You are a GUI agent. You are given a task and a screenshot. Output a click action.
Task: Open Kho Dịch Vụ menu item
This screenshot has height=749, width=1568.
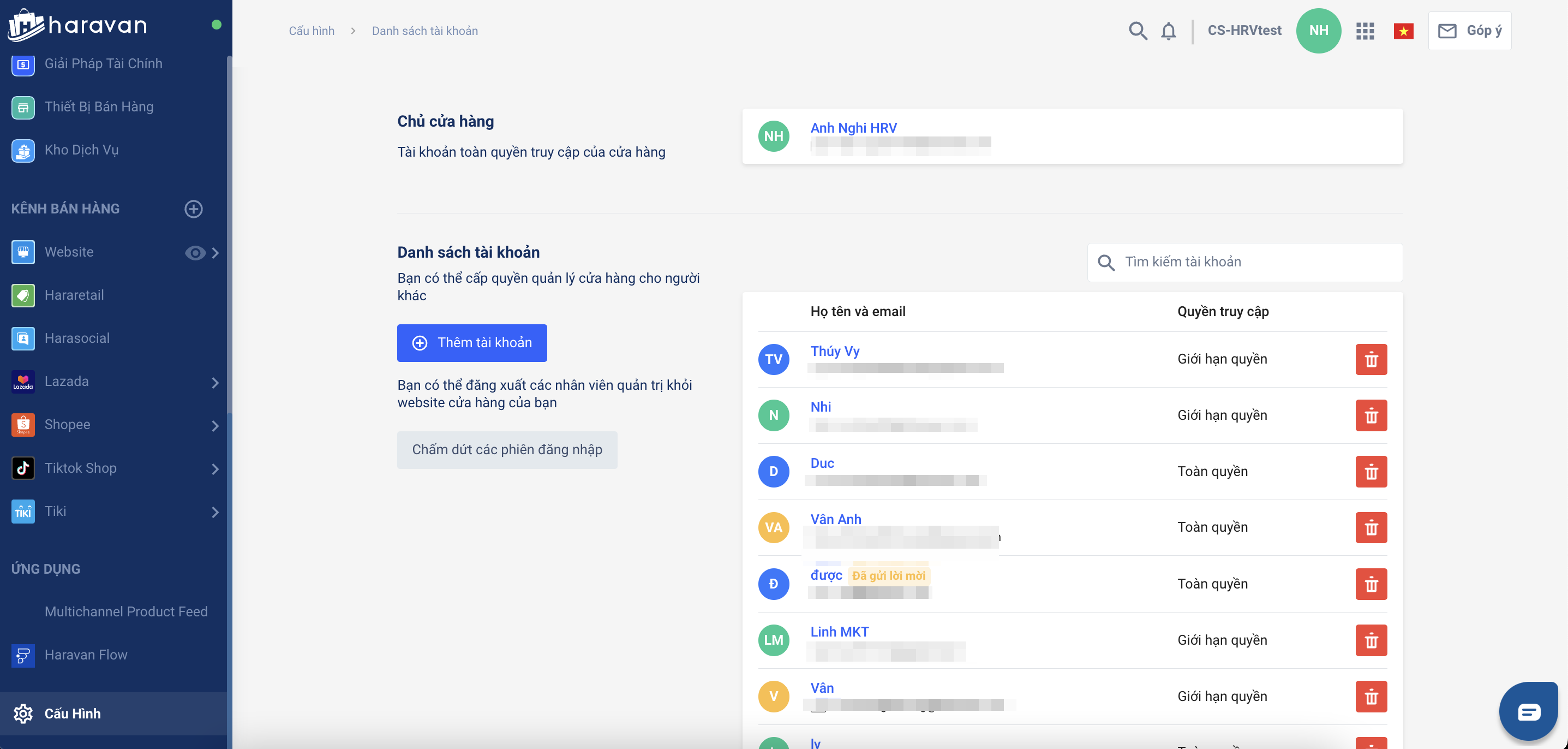pos(81,150)
